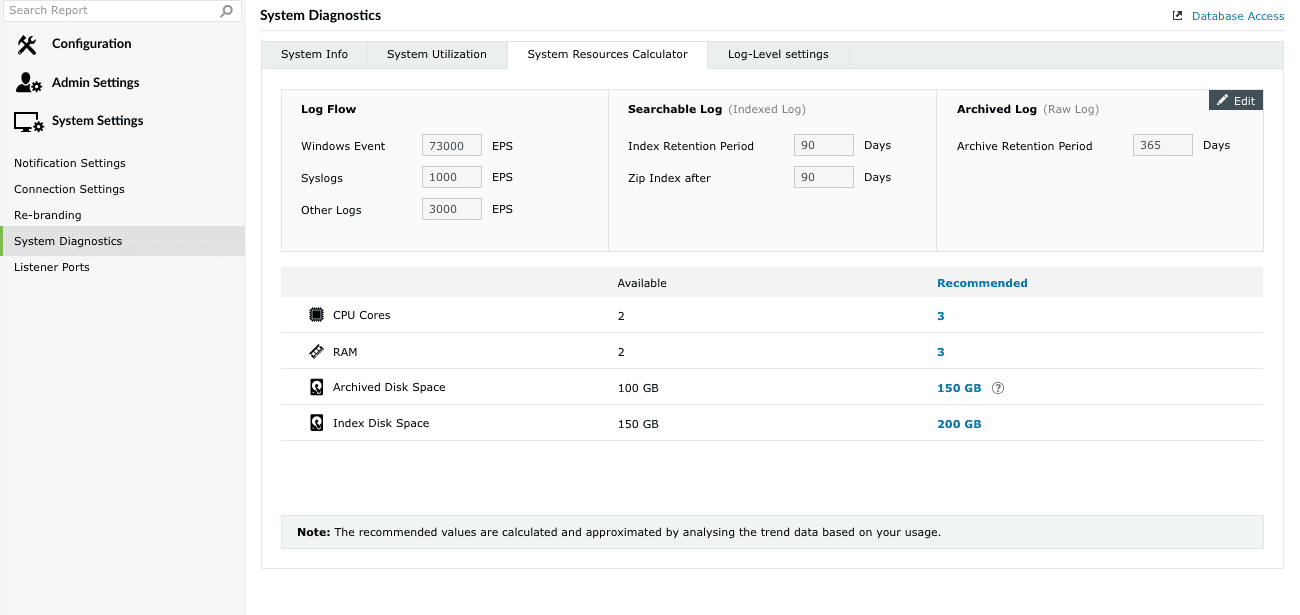The image size is (1300, 615).
Task: Click the search magnifier icon
Action: point(227,11)
